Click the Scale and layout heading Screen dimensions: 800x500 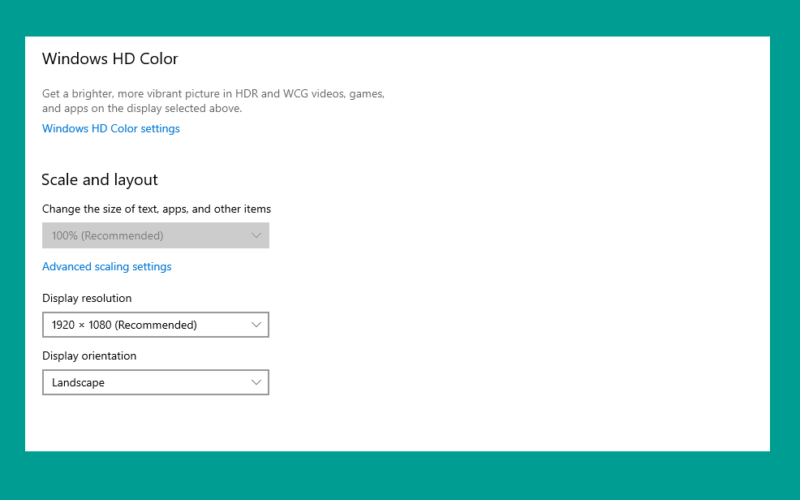[99, 180]
